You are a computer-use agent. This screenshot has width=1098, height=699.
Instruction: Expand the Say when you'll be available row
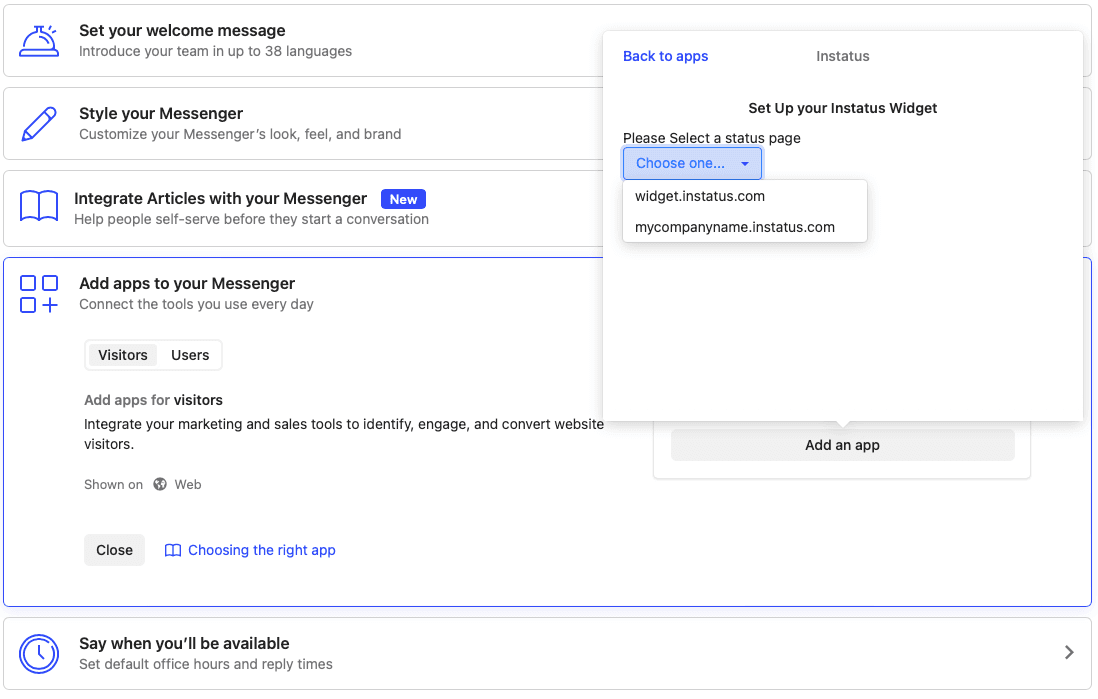1068,651
